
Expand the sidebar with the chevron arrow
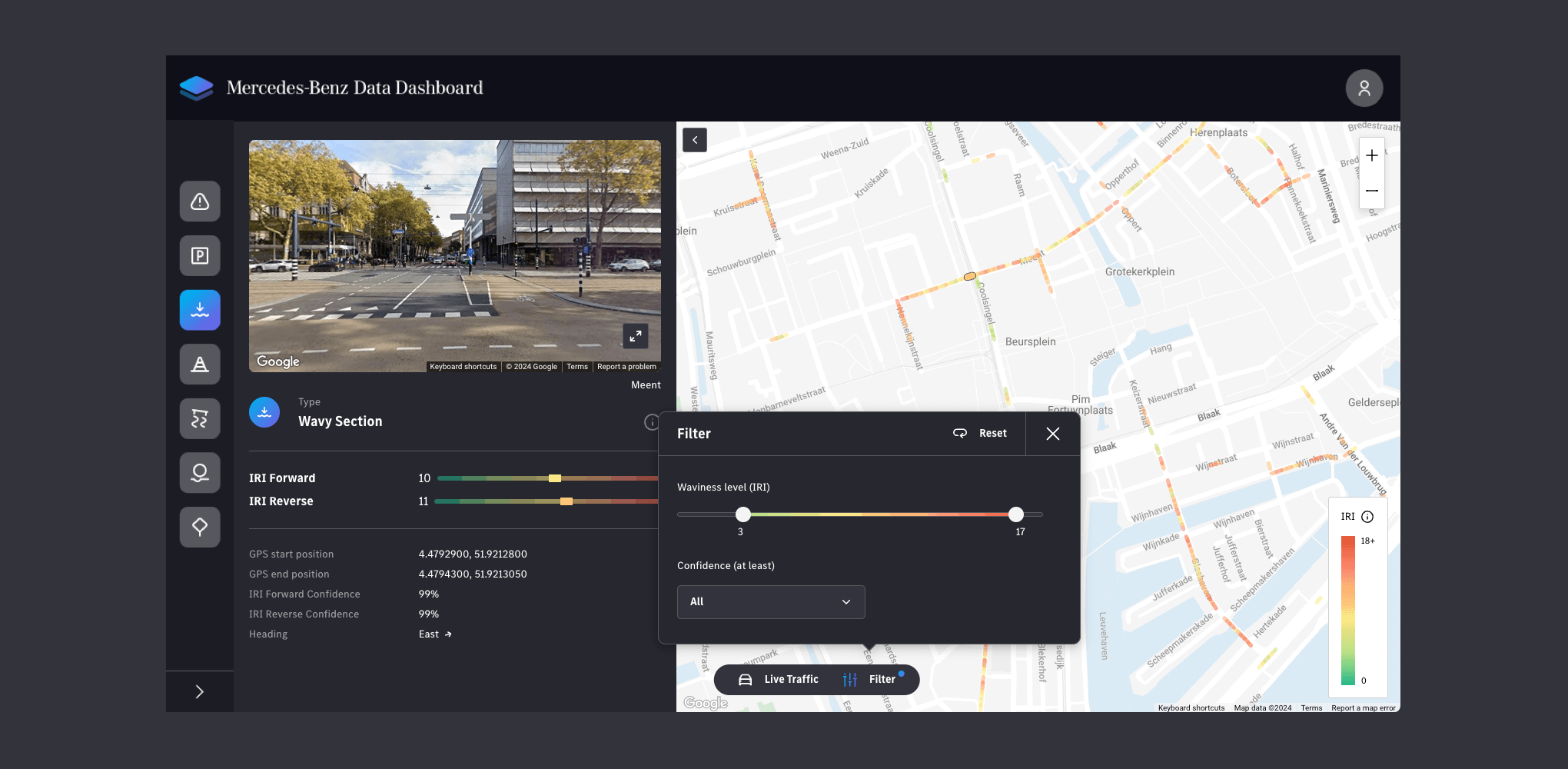[x=200, y=691]
